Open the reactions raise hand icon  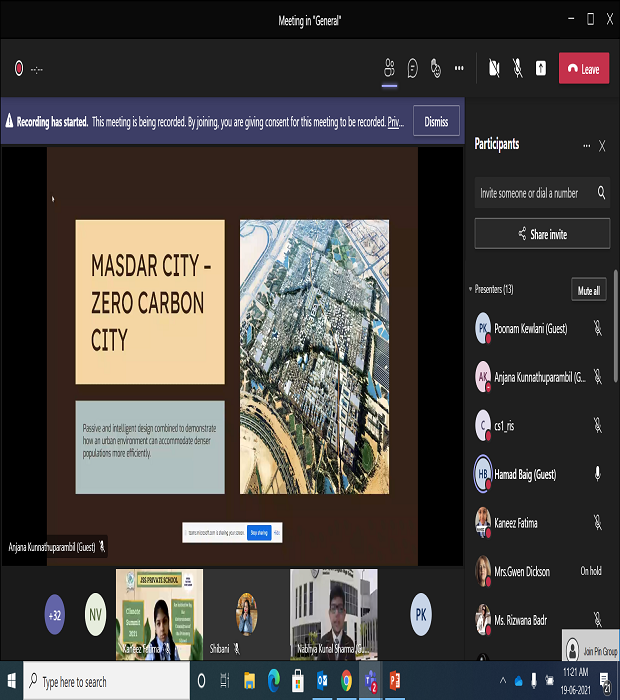436,68
